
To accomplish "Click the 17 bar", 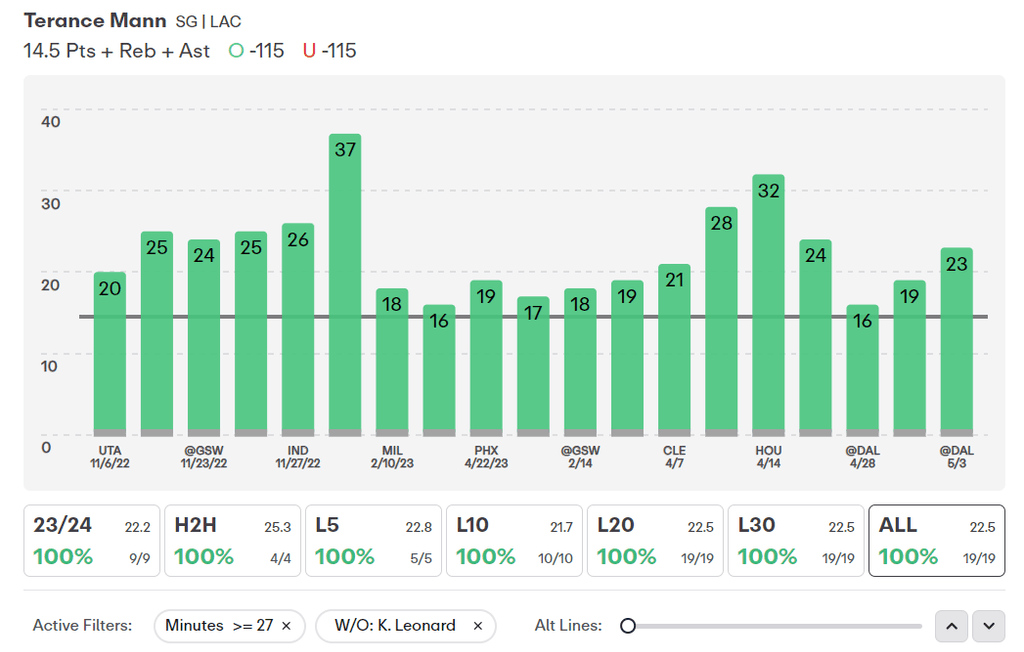I will click(533, 367).
